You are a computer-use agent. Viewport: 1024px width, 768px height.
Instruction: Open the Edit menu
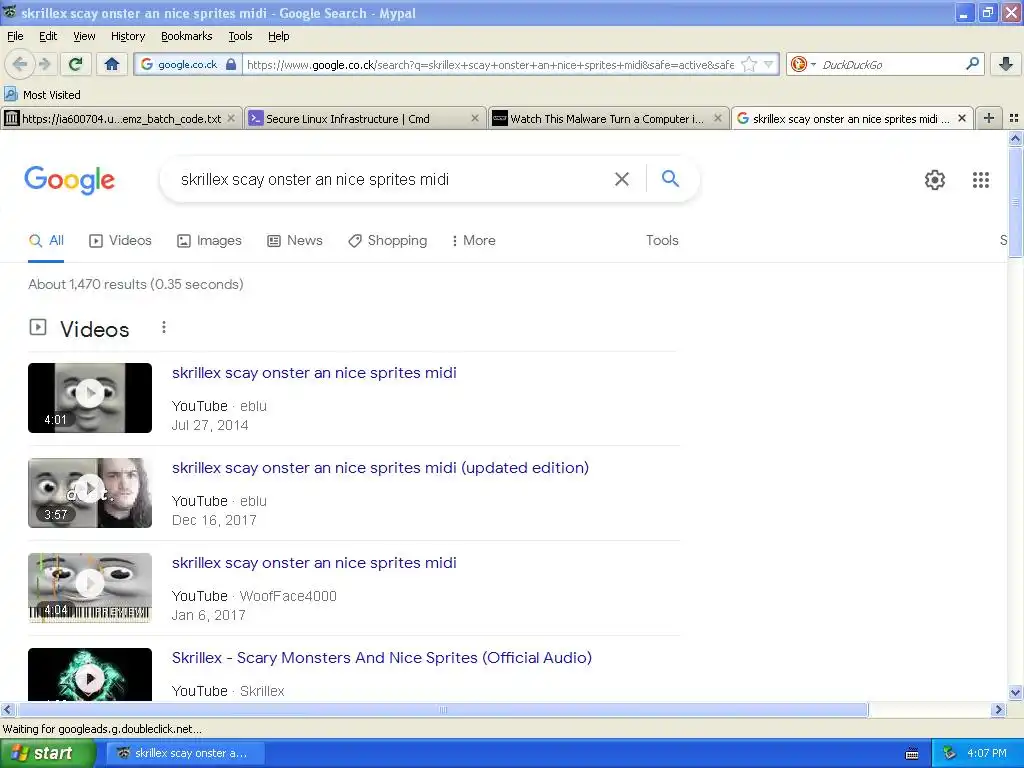[48, 36]
